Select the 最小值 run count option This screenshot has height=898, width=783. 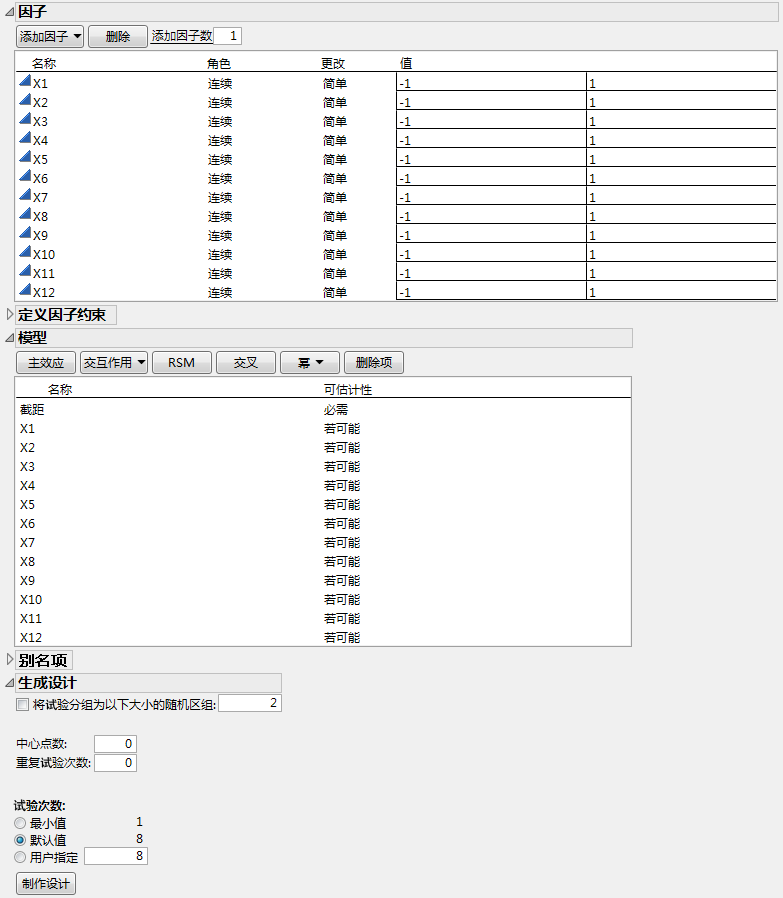click(20, 823)
